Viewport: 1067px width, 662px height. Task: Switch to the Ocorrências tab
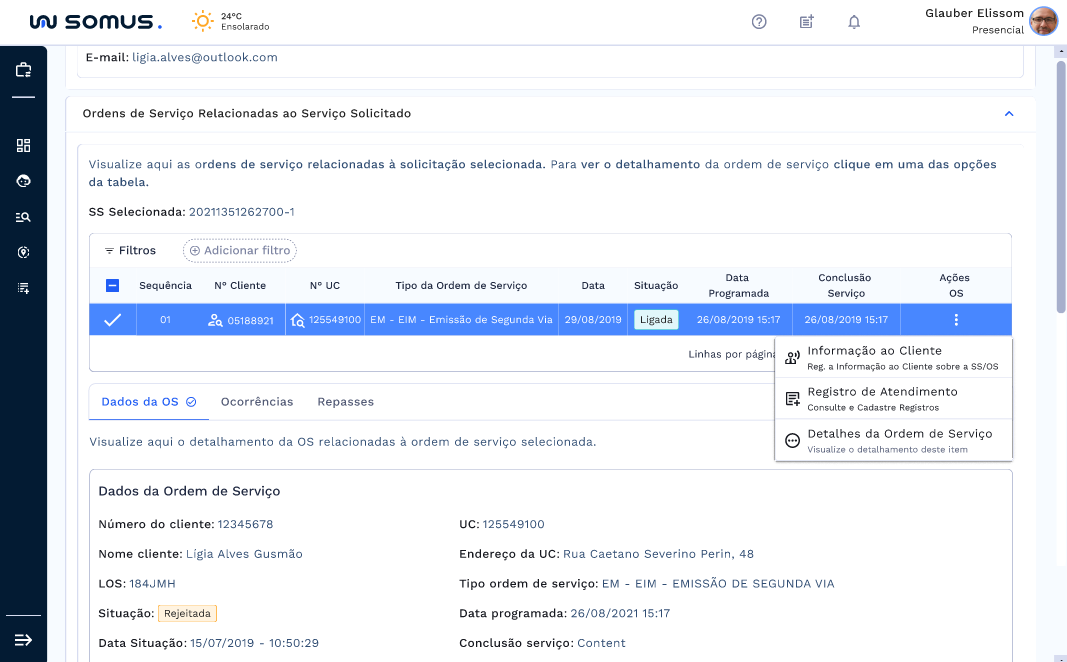point(257,402)
